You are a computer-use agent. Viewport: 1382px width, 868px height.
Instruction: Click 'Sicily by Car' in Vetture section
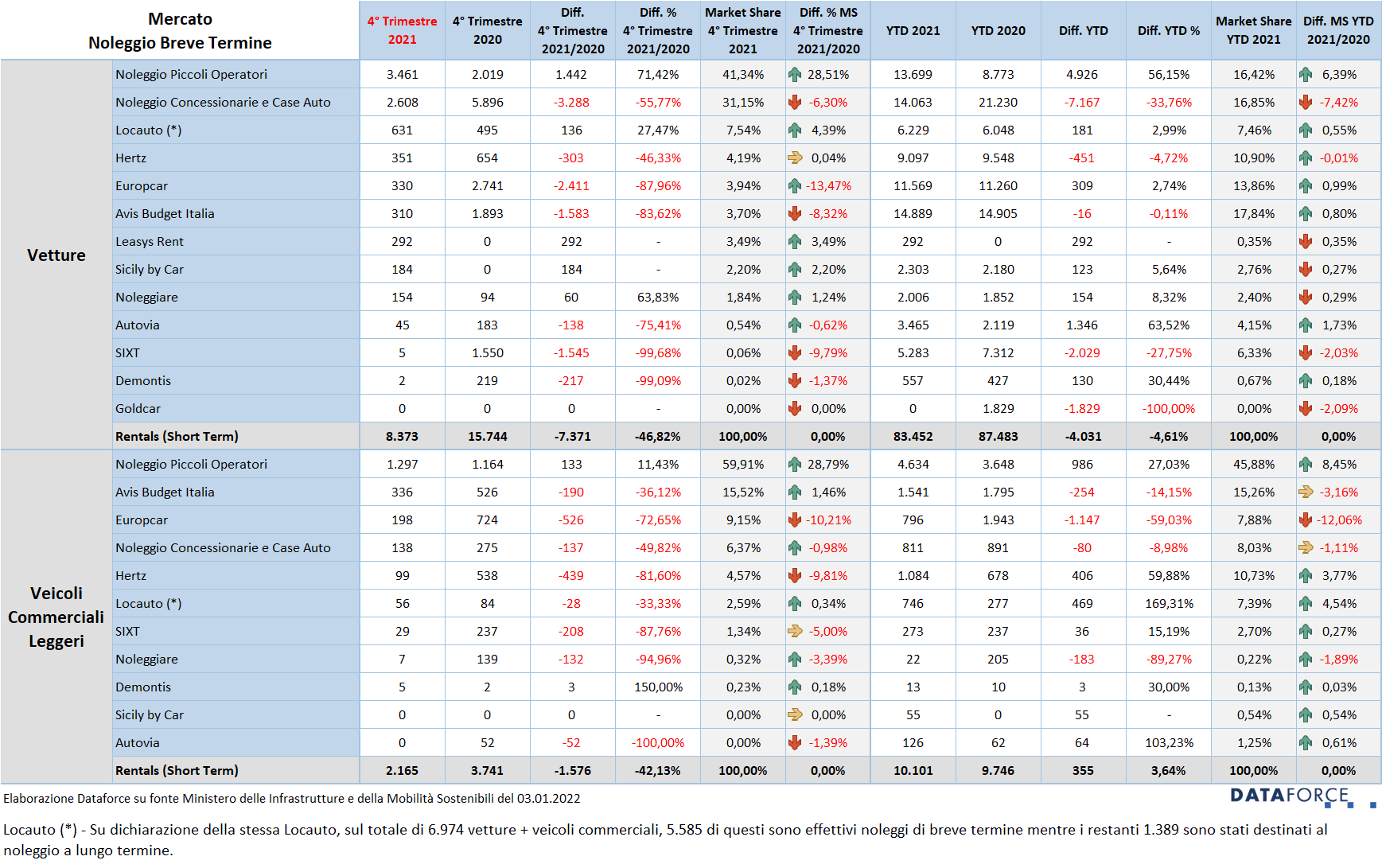[150, 270]
